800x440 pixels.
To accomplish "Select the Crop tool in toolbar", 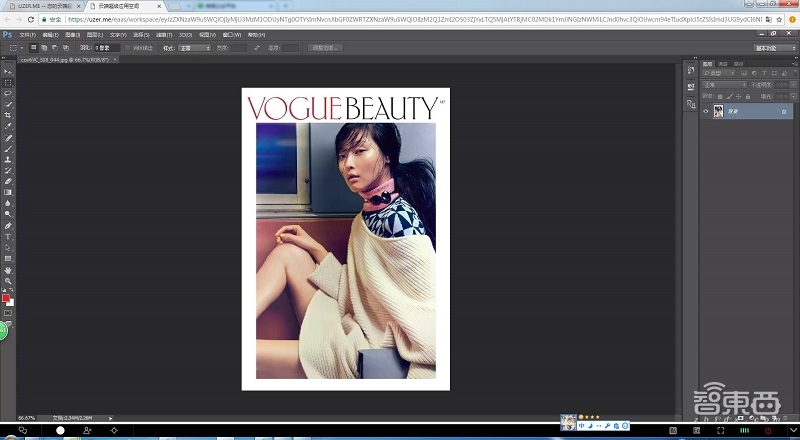I will (x=8, y=115).
